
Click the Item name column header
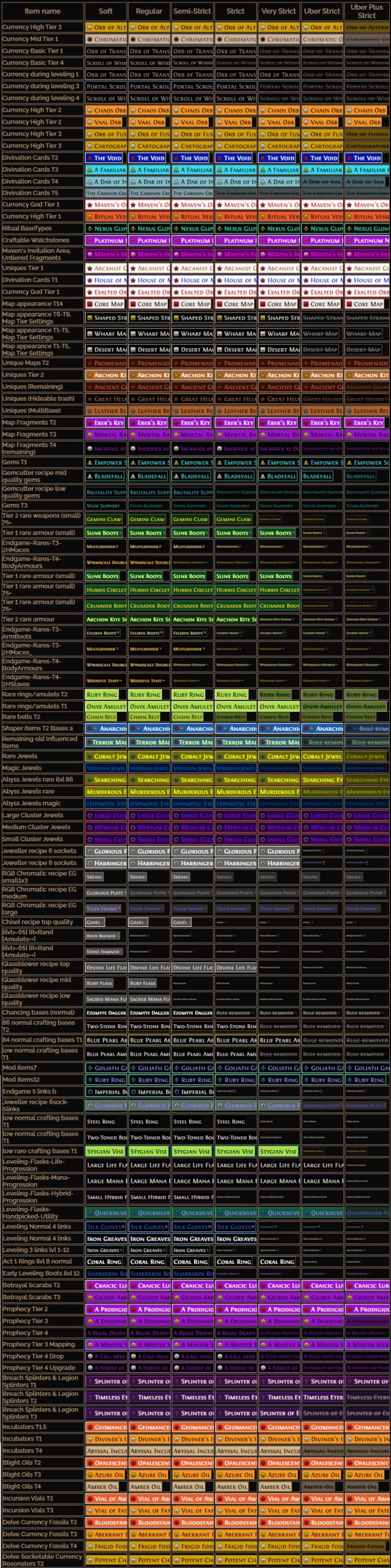click(42, 11)
